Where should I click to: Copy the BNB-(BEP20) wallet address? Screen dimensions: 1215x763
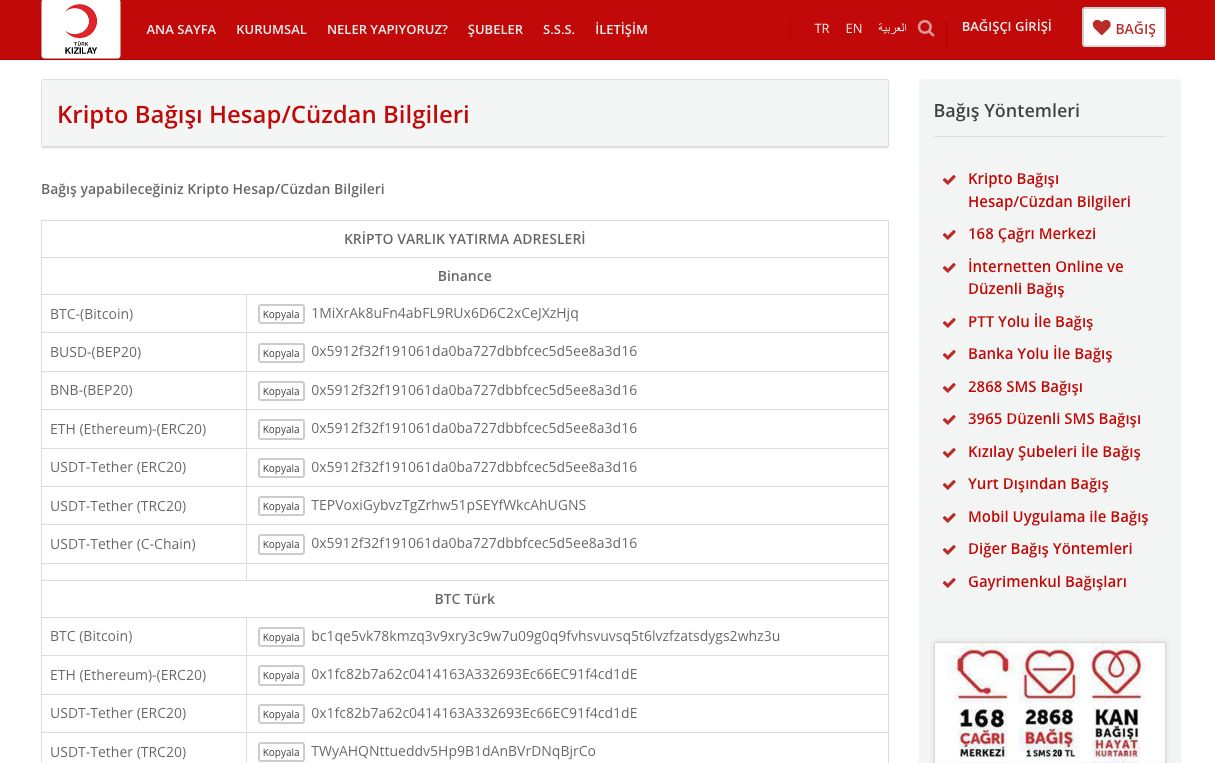pyautogui.click(x=281, y=391)
